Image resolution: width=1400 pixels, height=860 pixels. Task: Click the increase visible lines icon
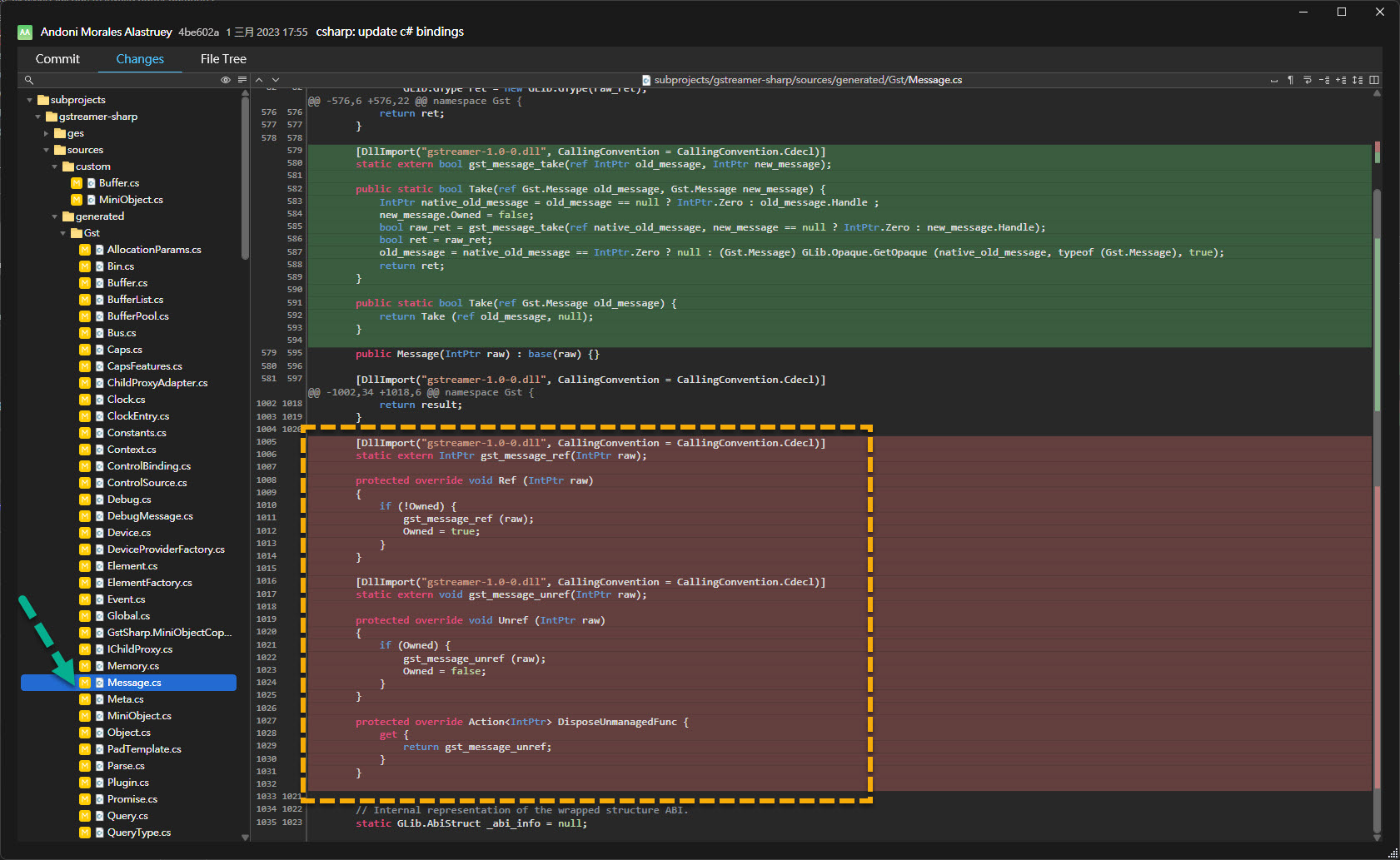pyautogui.click(x=1341, y=80)
